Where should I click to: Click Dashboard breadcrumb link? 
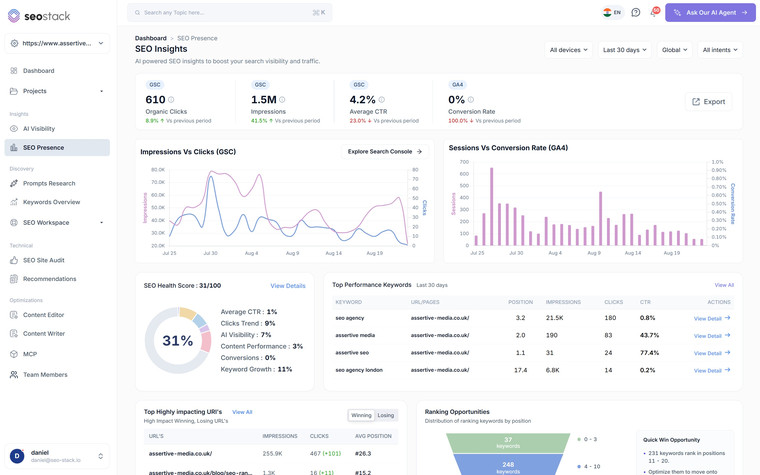click(x=151, y=38)
